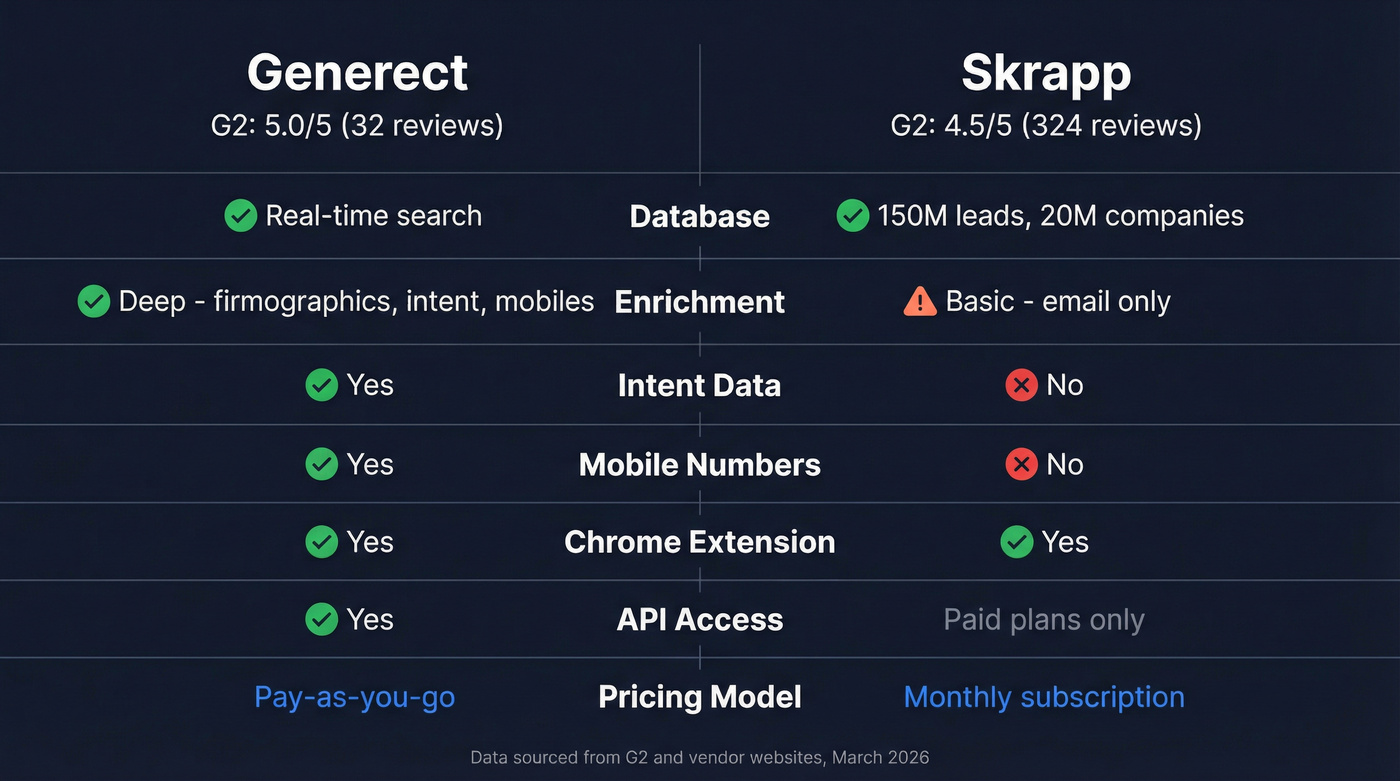Click the green check for Generect API Access
1400x781 pixels.
point(321,619)
